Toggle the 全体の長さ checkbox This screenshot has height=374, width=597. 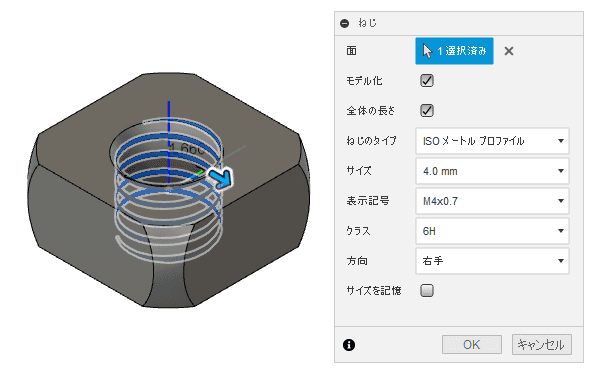tap(427, 111)
